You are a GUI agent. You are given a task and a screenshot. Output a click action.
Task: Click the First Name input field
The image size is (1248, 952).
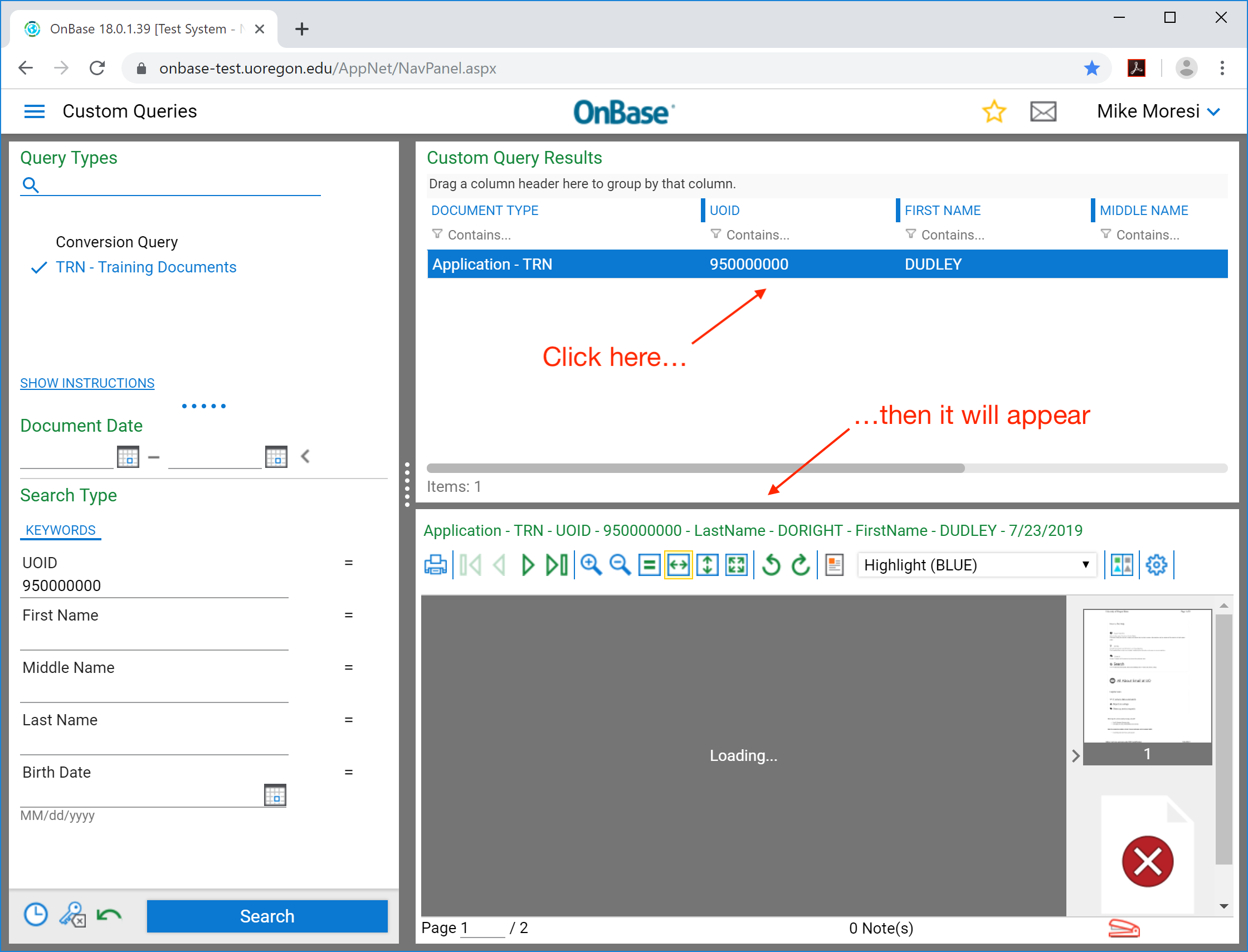click(154, 638)
